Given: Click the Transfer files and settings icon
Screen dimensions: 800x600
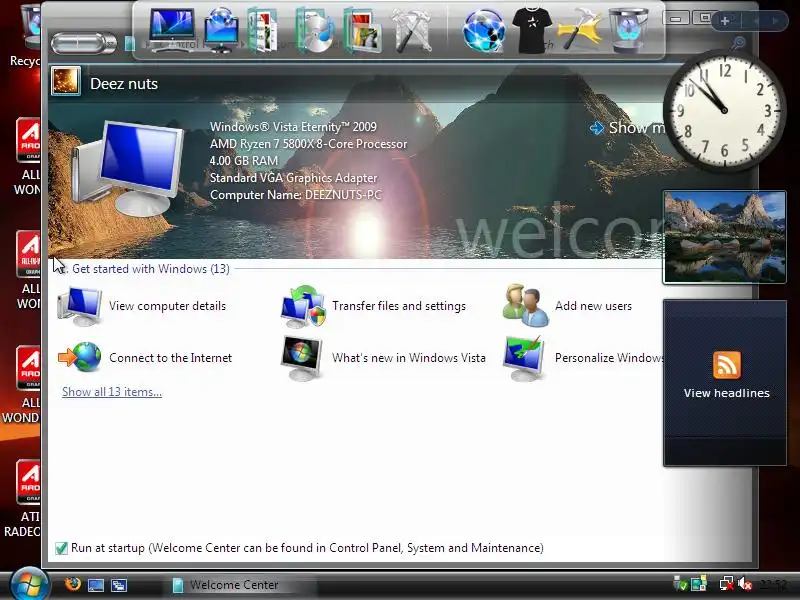Looking at the screenshot, I should (x=303, y=306).
